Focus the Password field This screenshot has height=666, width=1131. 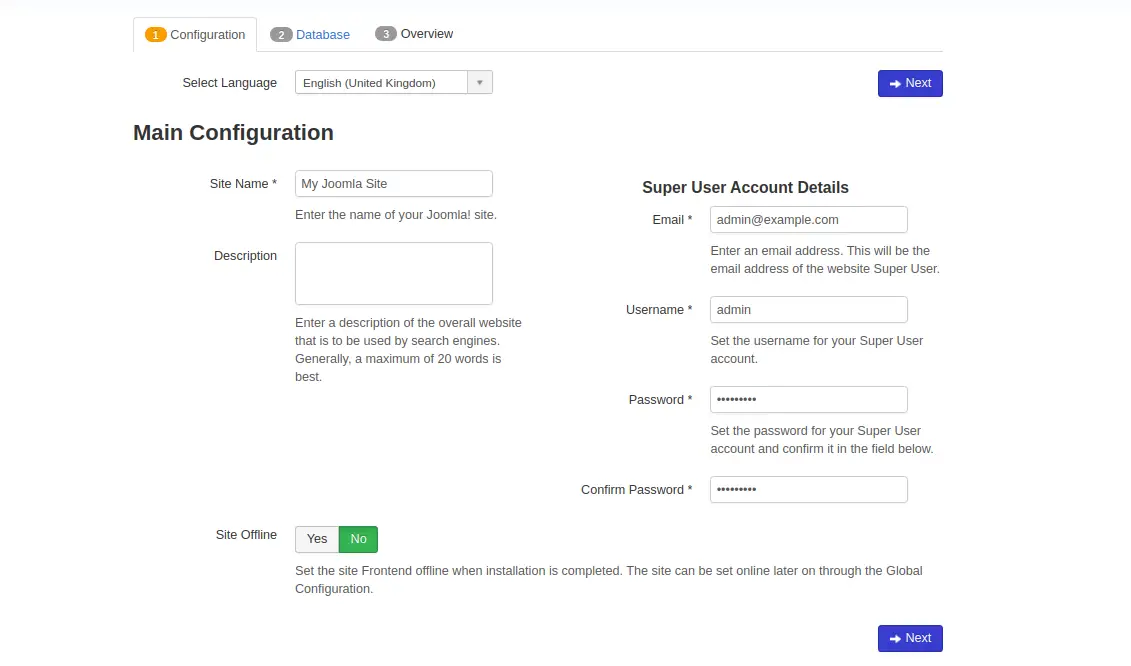click(808, 400)
